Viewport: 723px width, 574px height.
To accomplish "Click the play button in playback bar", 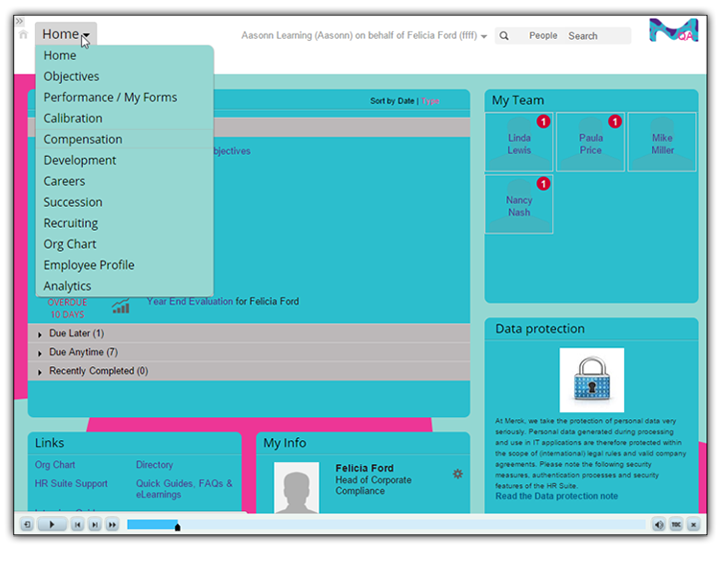I will [52, 524].
